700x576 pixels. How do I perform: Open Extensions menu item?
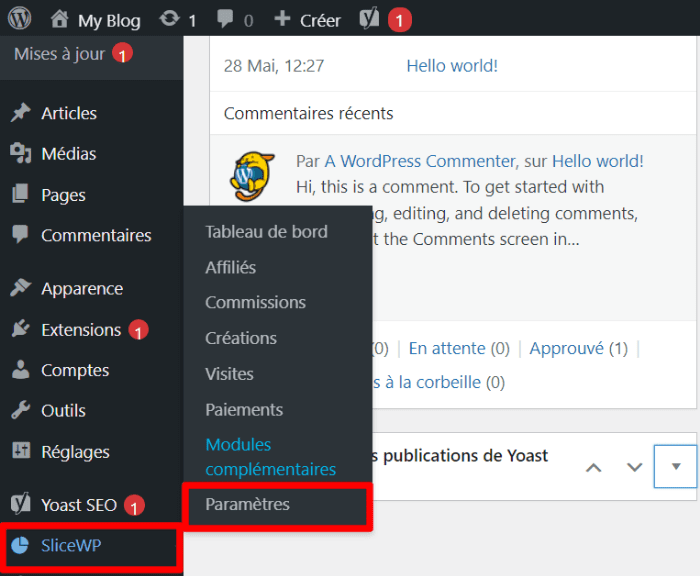tap(81, 330)
